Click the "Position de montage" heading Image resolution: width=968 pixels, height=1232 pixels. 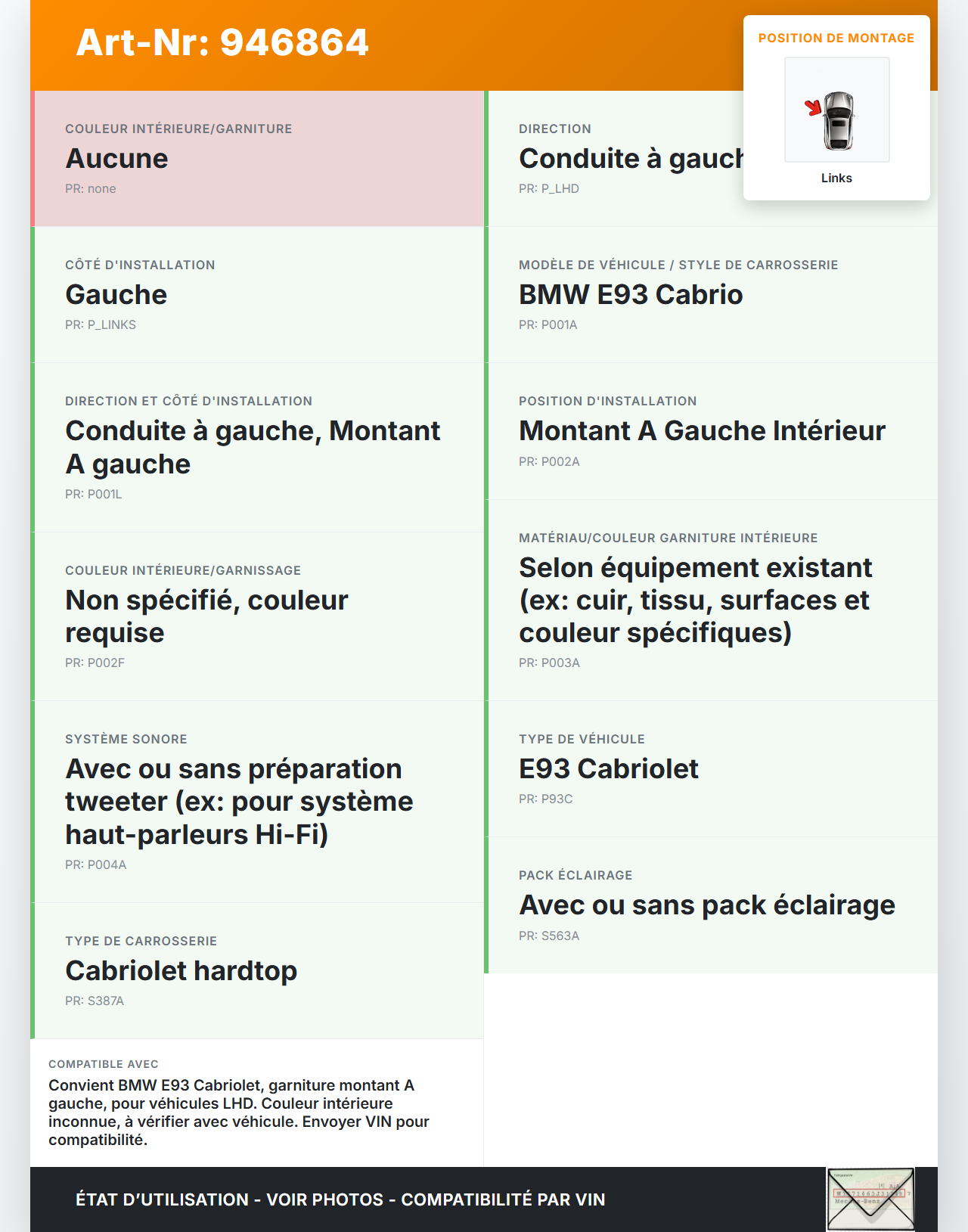(836, 38)
